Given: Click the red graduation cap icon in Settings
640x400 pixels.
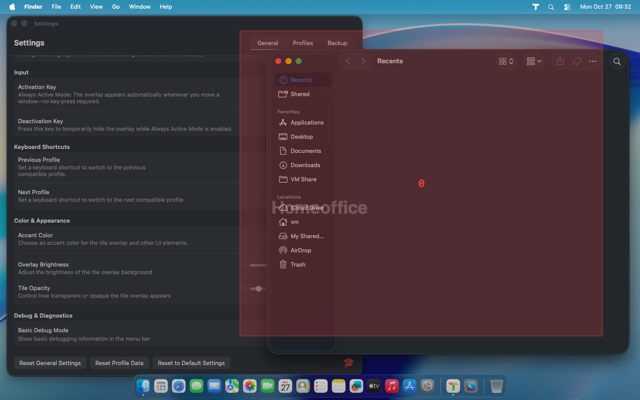Looking at the screenshot, I should (x=349, y=362).
